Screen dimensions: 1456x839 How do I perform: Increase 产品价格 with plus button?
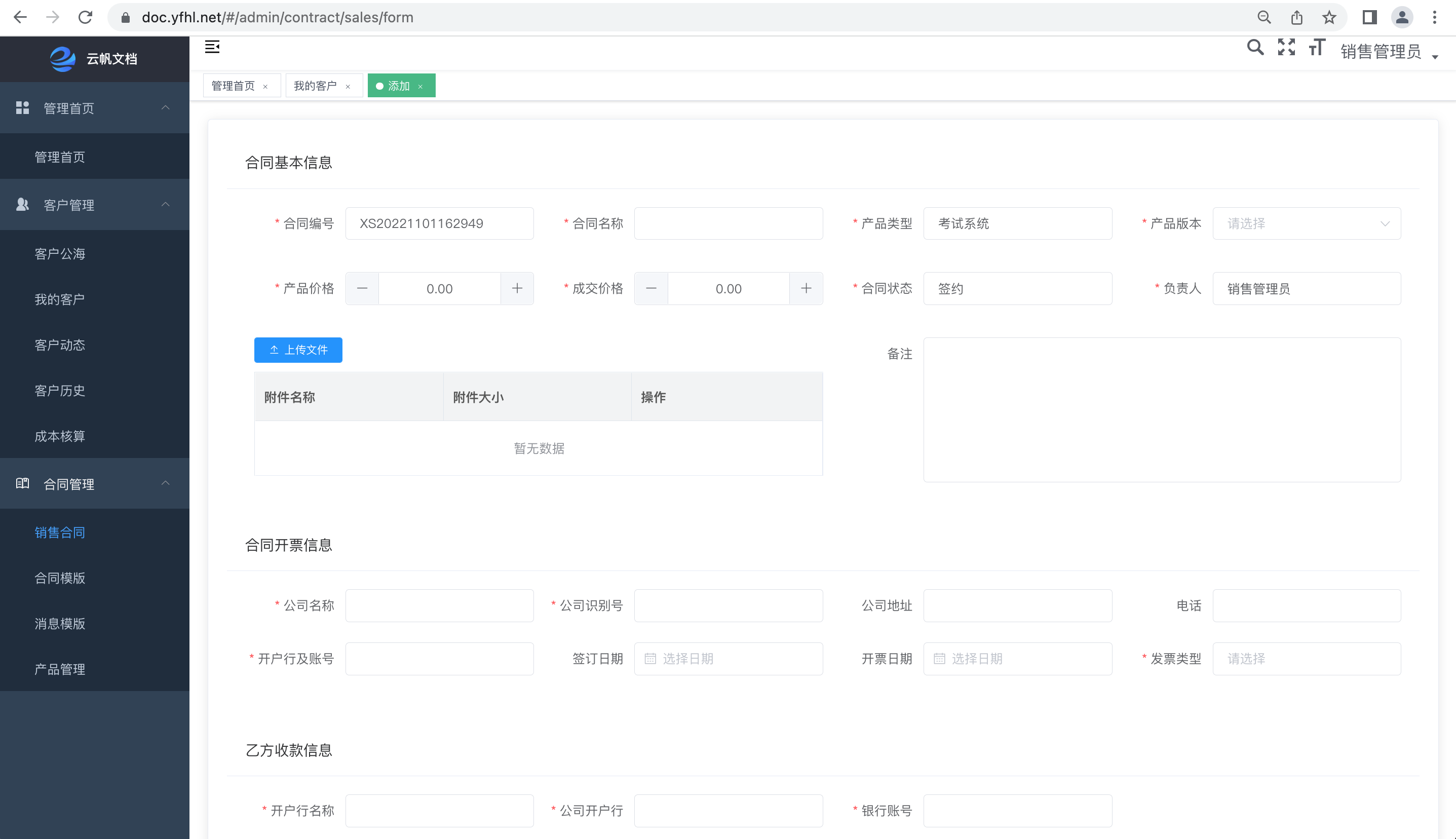517,288
